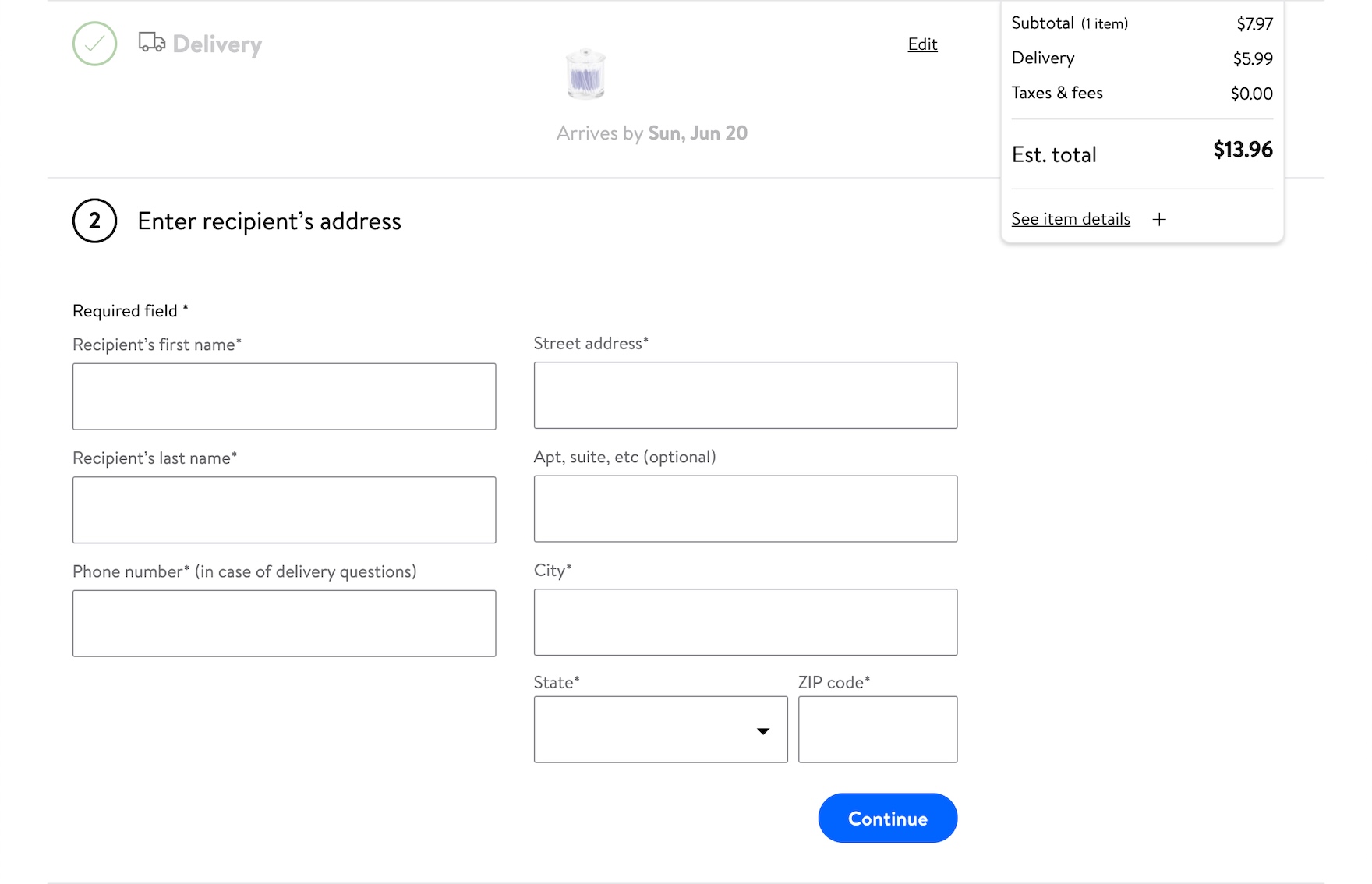
Task: Click the delivery truck icon
Action: [x=151, y=42]
